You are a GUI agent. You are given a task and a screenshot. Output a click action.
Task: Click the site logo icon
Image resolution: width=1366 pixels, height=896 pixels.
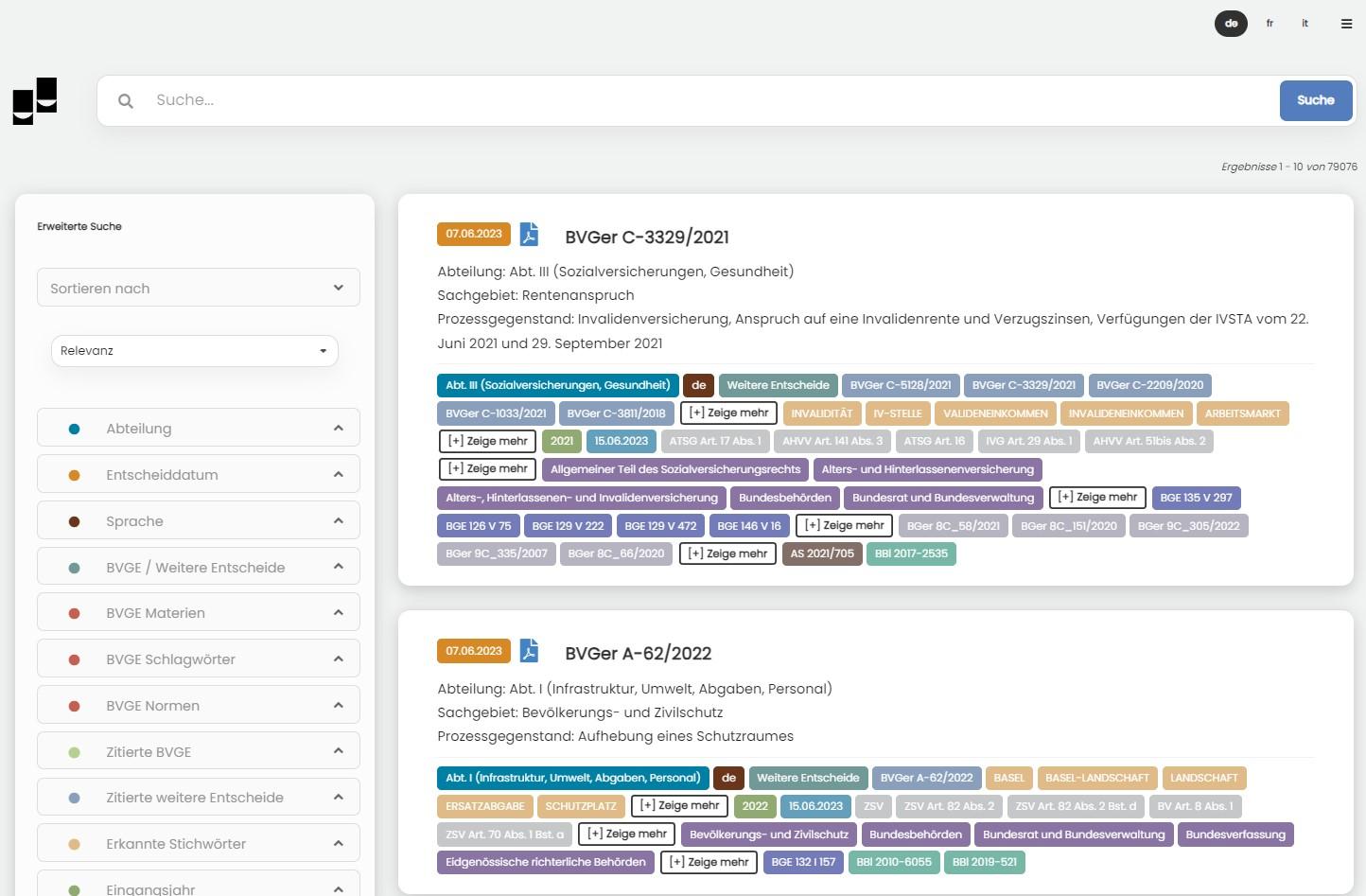point(35,100)
